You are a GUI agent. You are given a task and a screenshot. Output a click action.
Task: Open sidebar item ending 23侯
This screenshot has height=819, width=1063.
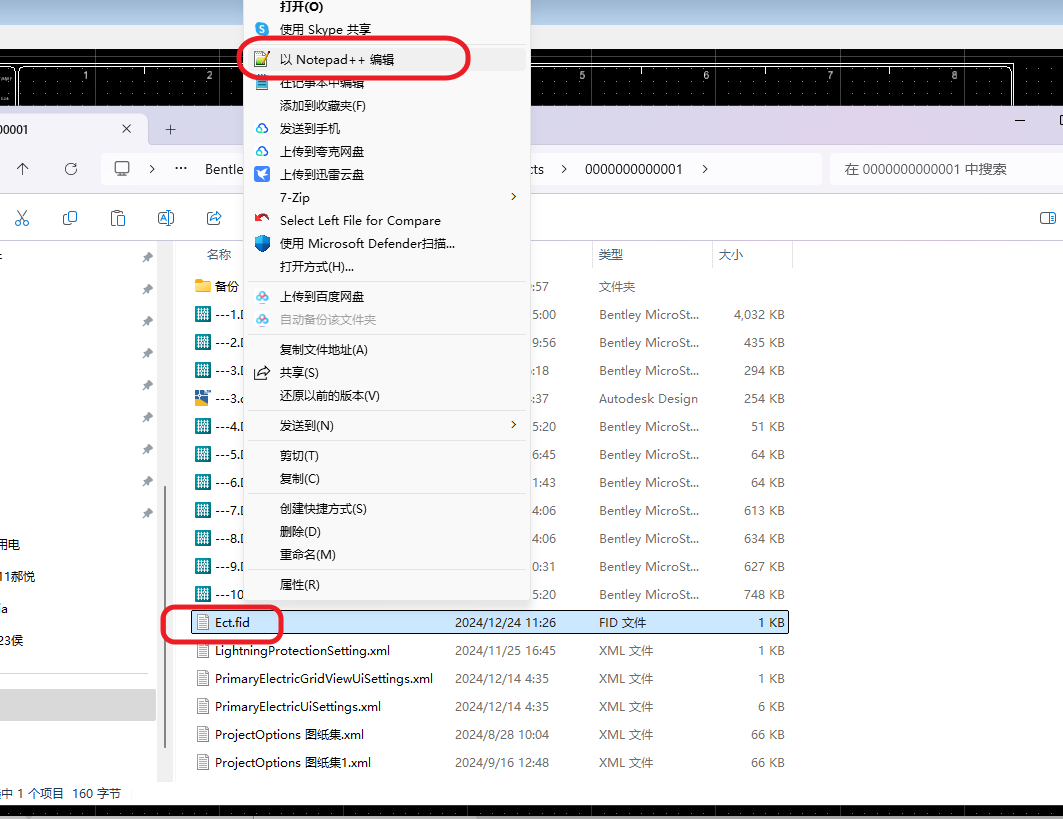coord(12,641)
